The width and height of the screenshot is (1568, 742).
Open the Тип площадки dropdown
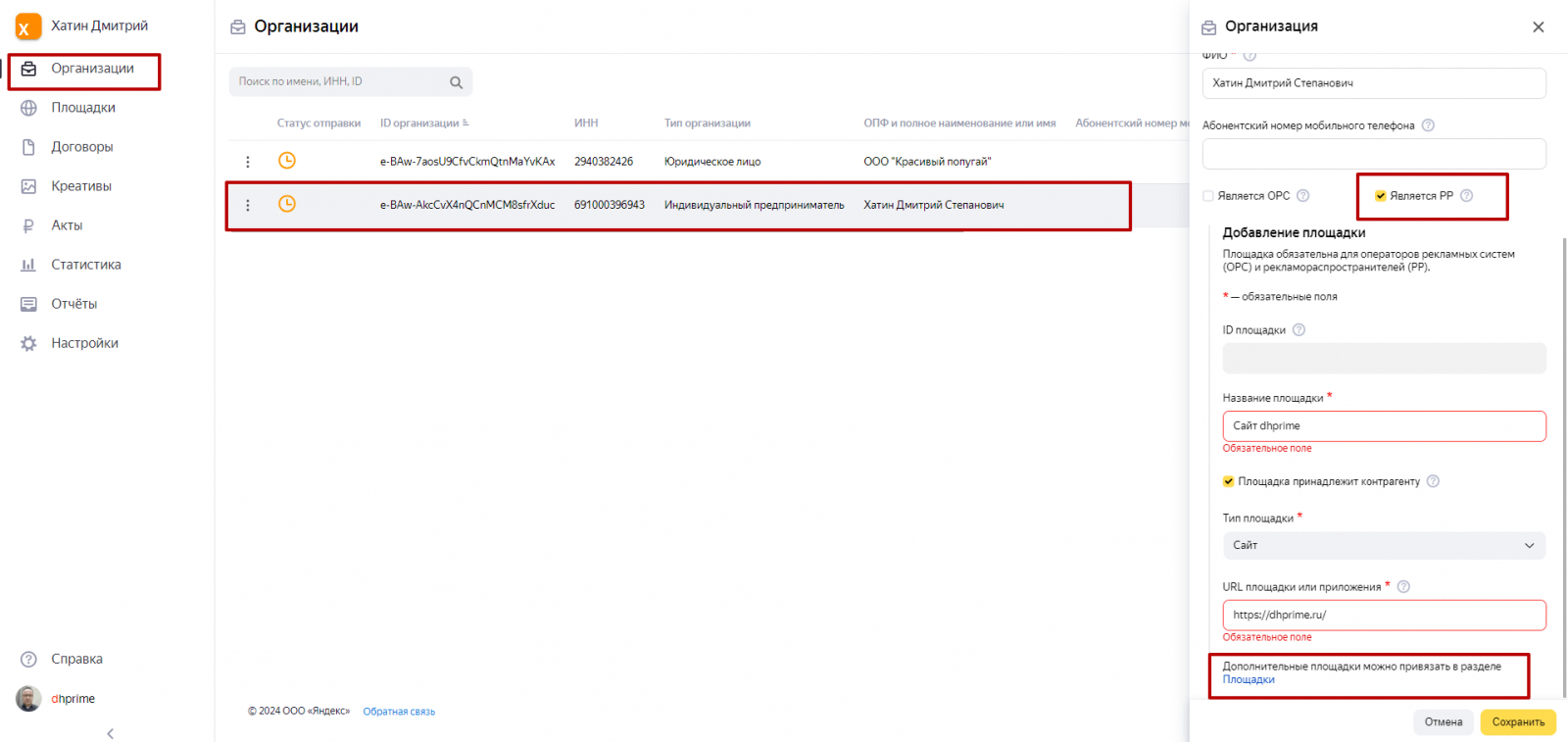coord(1384,546)
